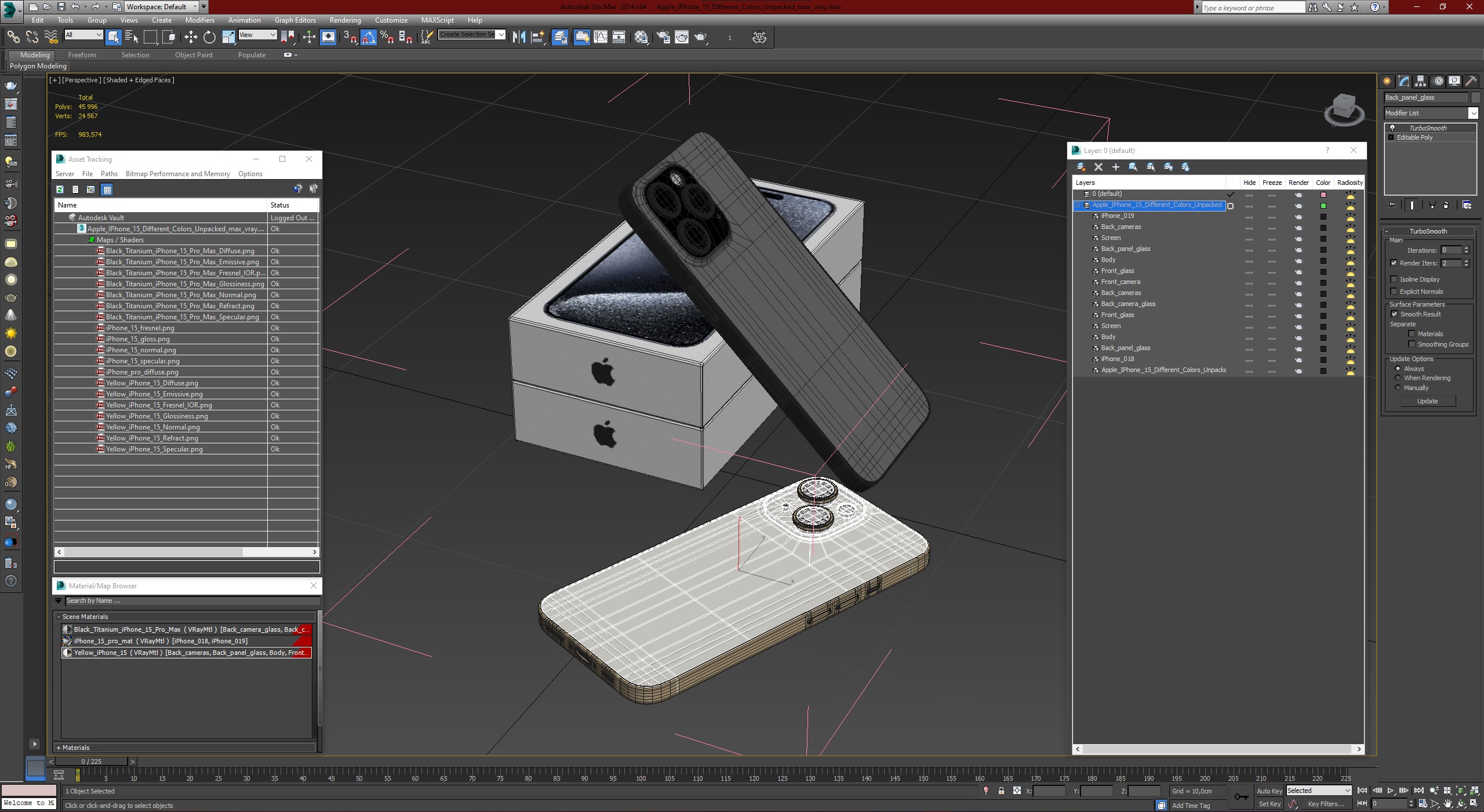Screen dimensions: 1484x812
Task: Click the Update button in TurboSmooth
Action: point(1427,401)
